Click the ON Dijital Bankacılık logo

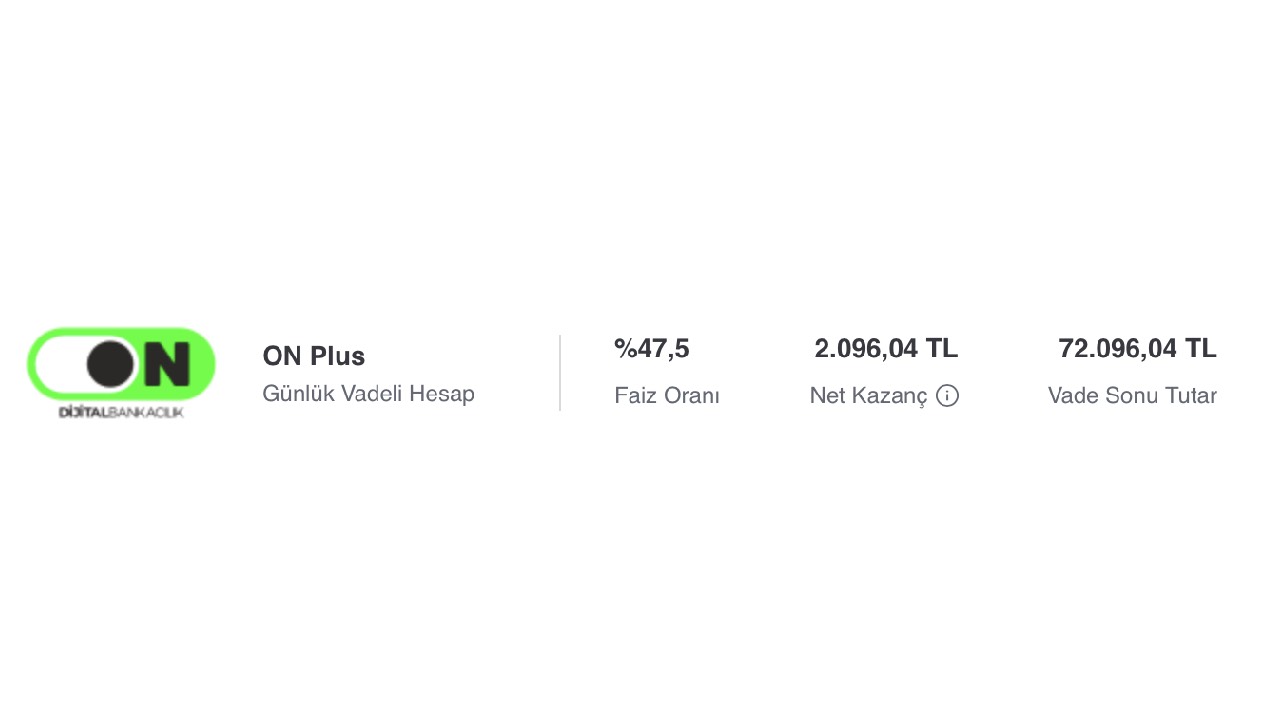121,372
